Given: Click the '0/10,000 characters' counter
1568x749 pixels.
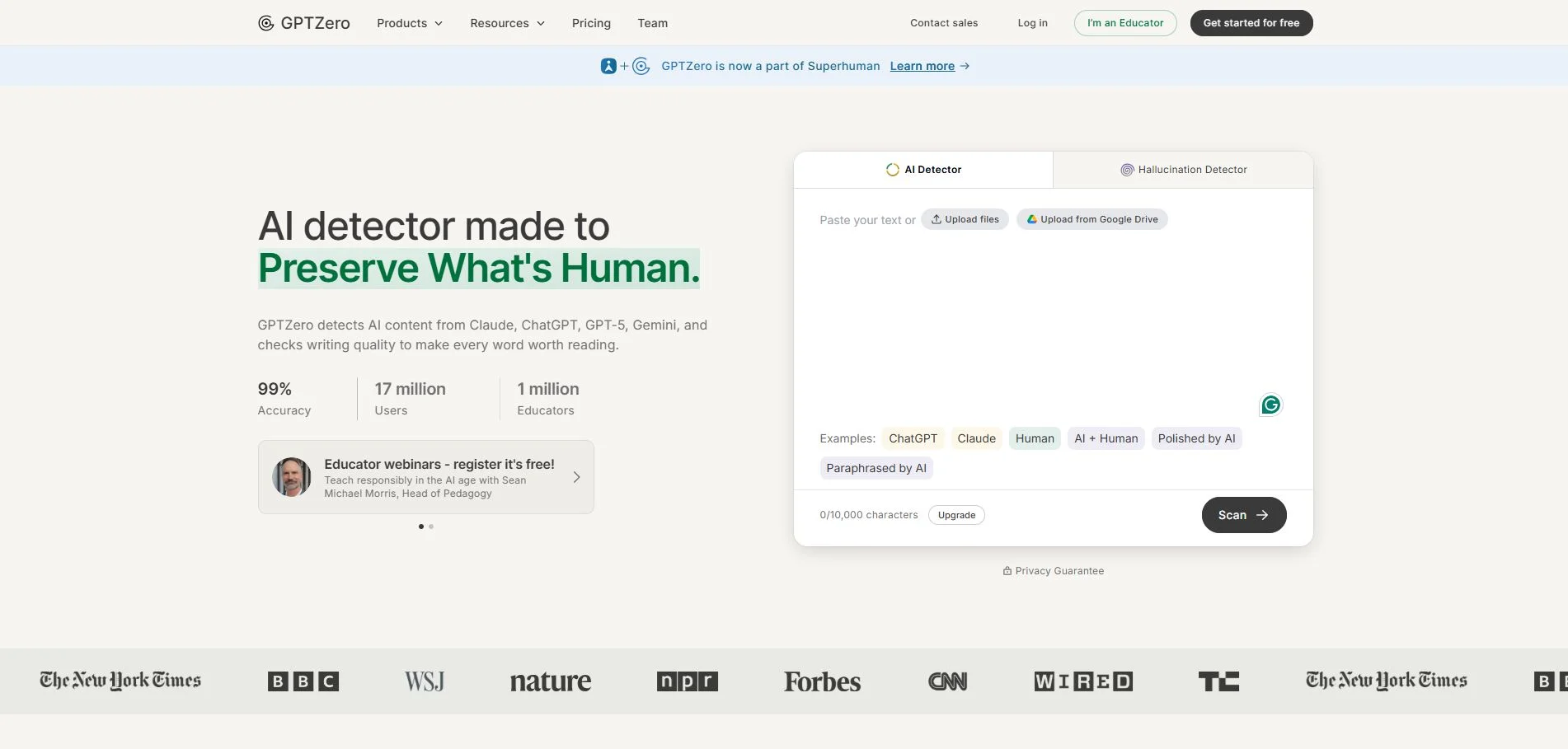Looking at the screenshot, I should (869, 515).
